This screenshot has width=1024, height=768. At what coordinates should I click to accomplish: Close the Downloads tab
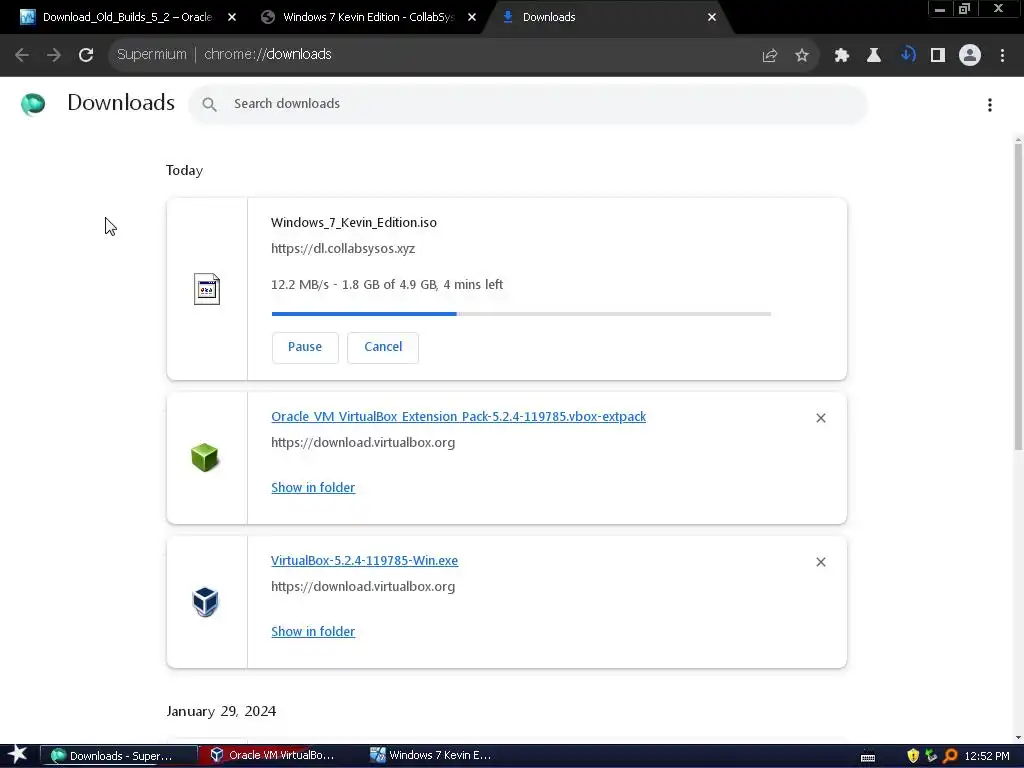pos(712,17)
